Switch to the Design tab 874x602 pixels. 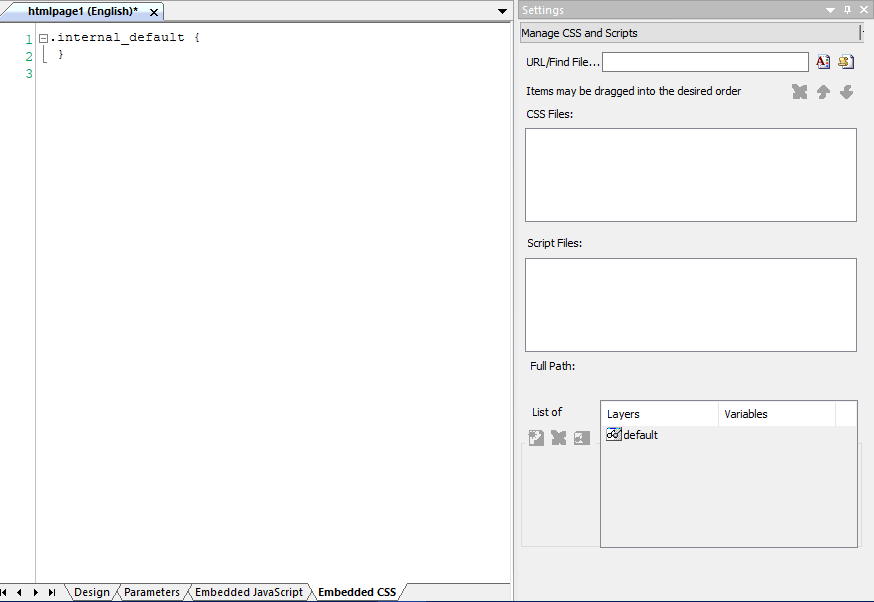point(92,592)
